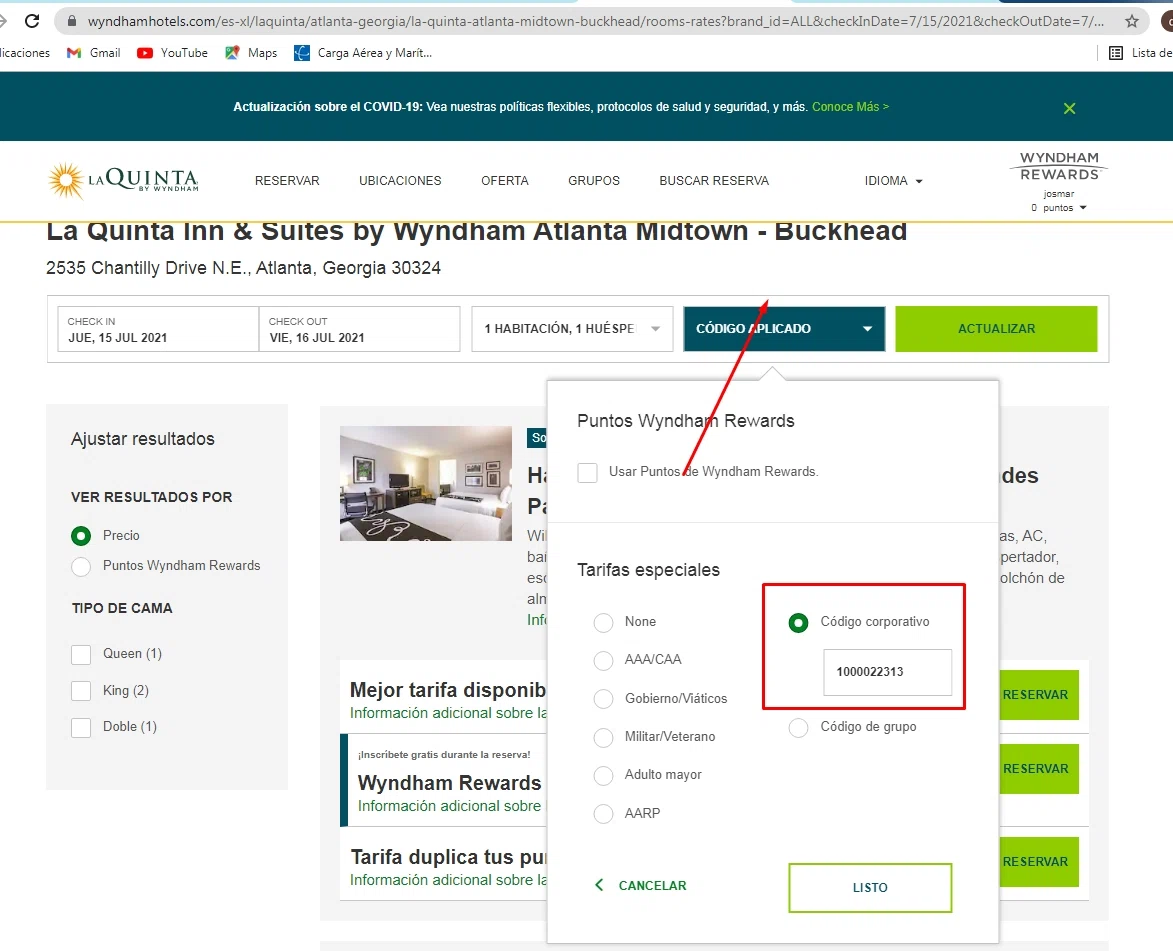
Task: Open the YouTube bookmark
Action: pyautogui.click(x=172, y=53)
